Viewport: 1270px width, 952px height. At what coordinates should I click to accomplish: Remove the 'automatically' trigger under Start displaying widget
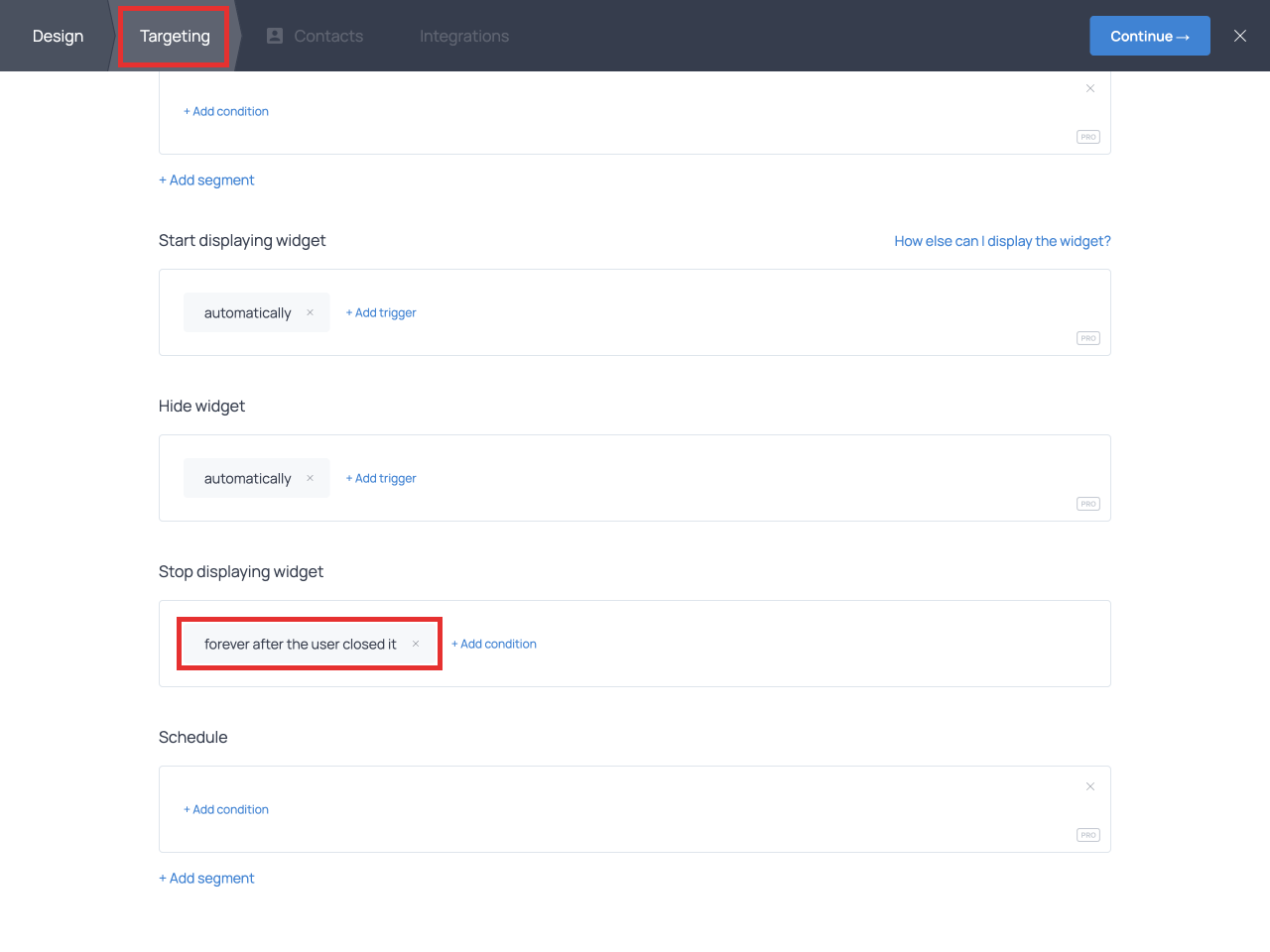(x=310, y=312)
